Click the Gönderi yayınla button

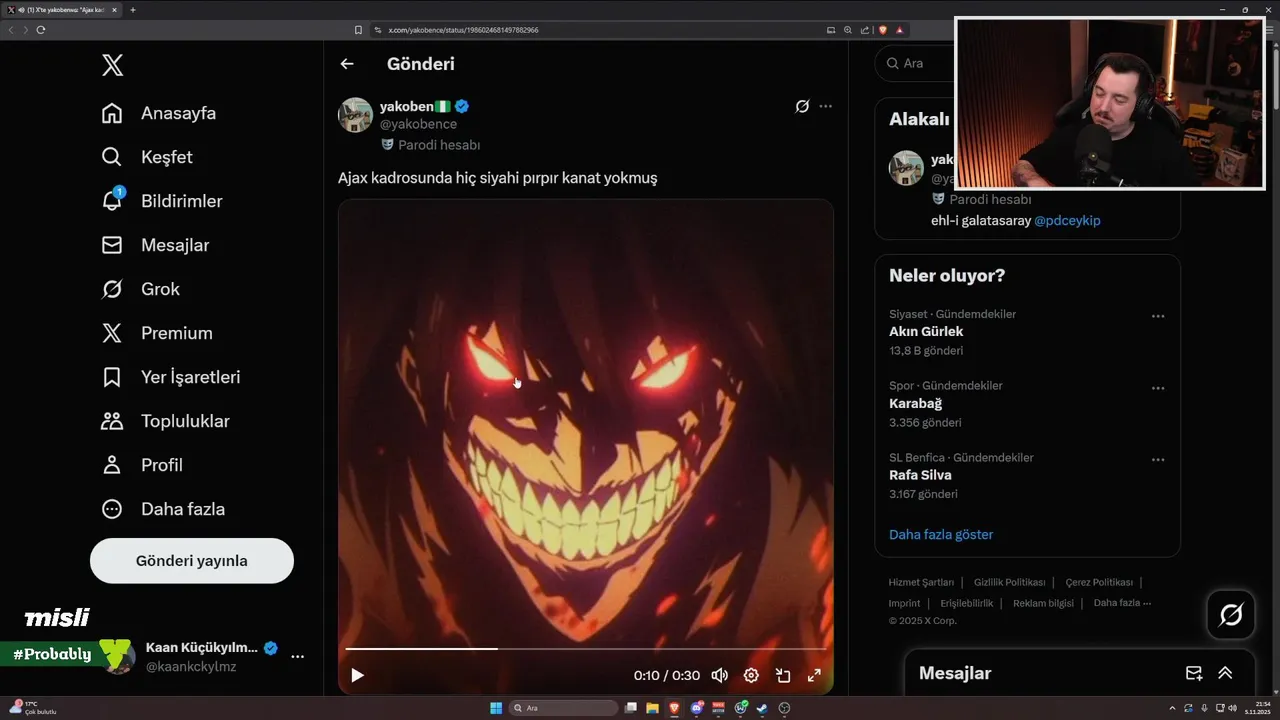click(192, 561)
